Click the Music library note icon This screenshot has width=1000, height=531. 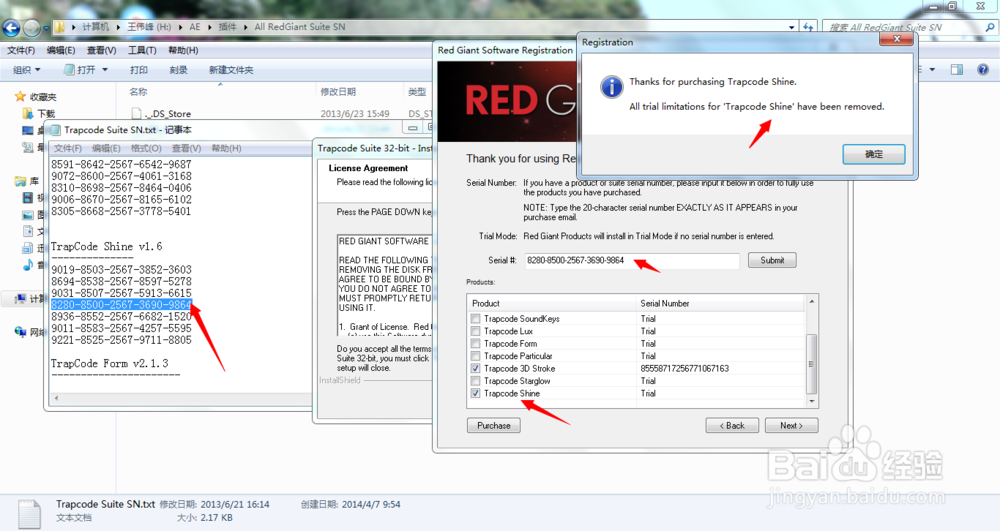pos(27,265)
